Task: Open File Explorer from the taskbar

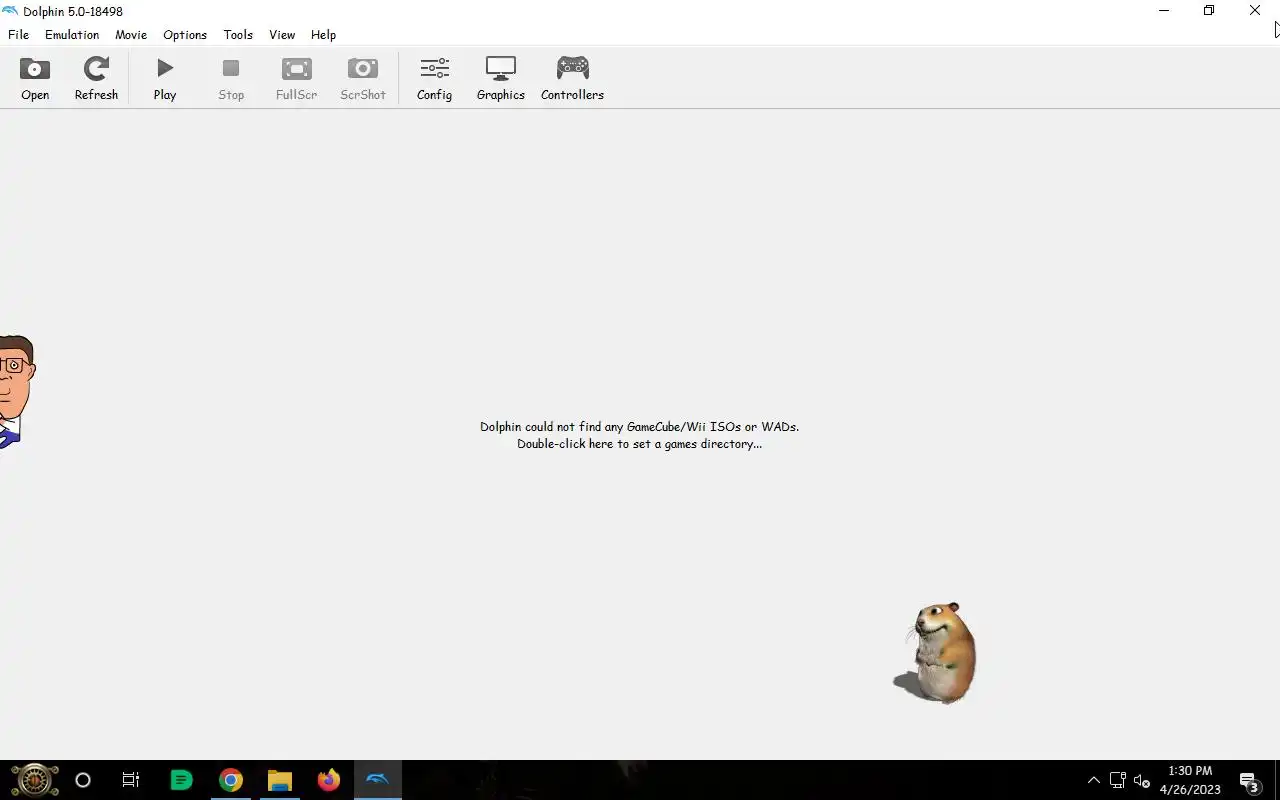Action: coord(280,780)
